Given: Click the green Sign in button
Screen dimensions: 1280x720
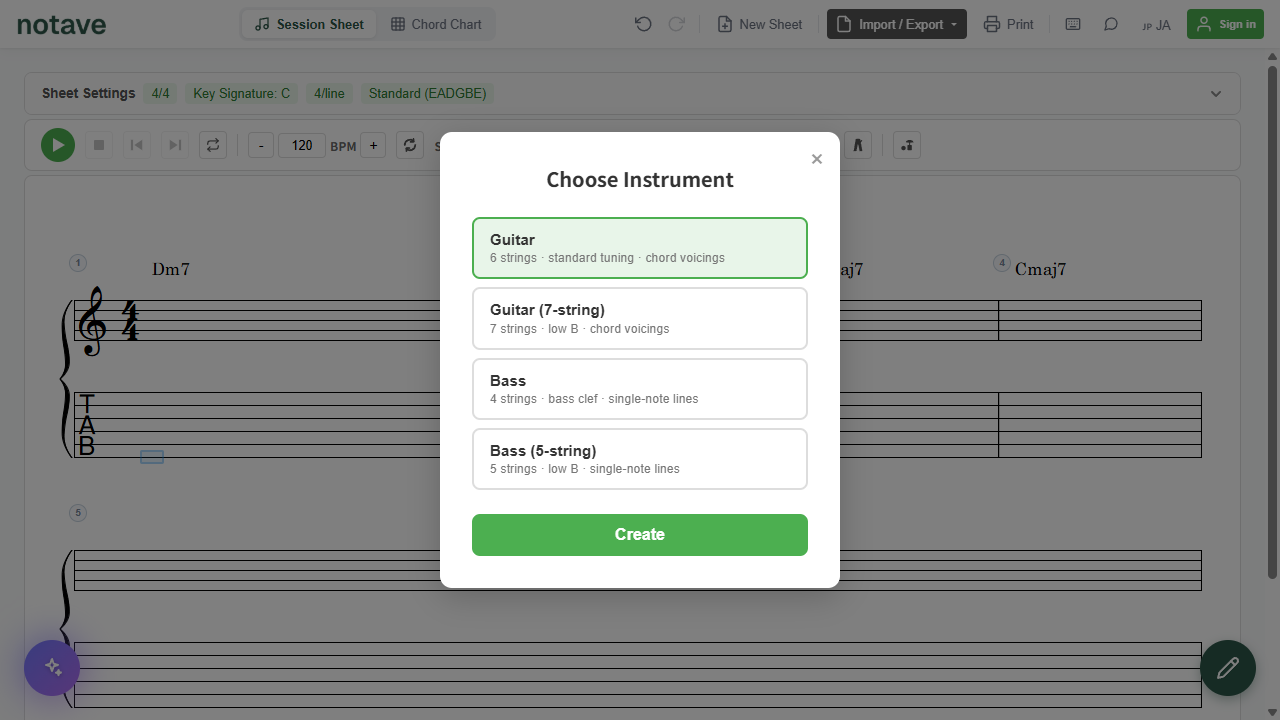Looking at the screenshot, I should [x=1225, y=24].
